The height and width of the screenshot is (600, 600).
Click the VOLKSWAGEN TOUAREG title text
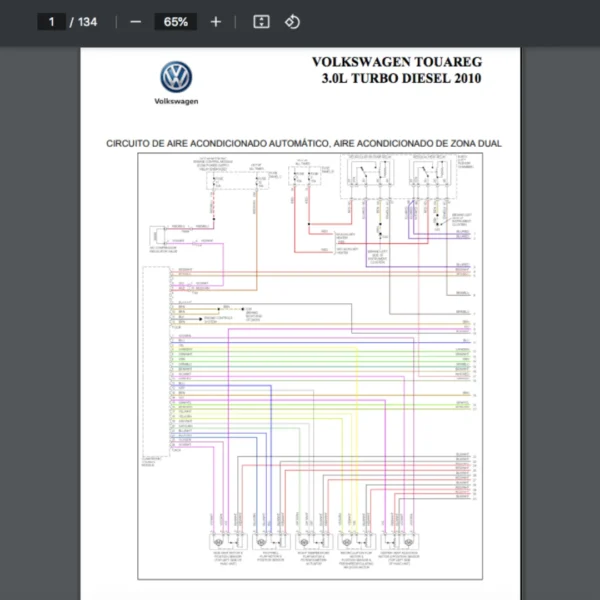point(396,63)
